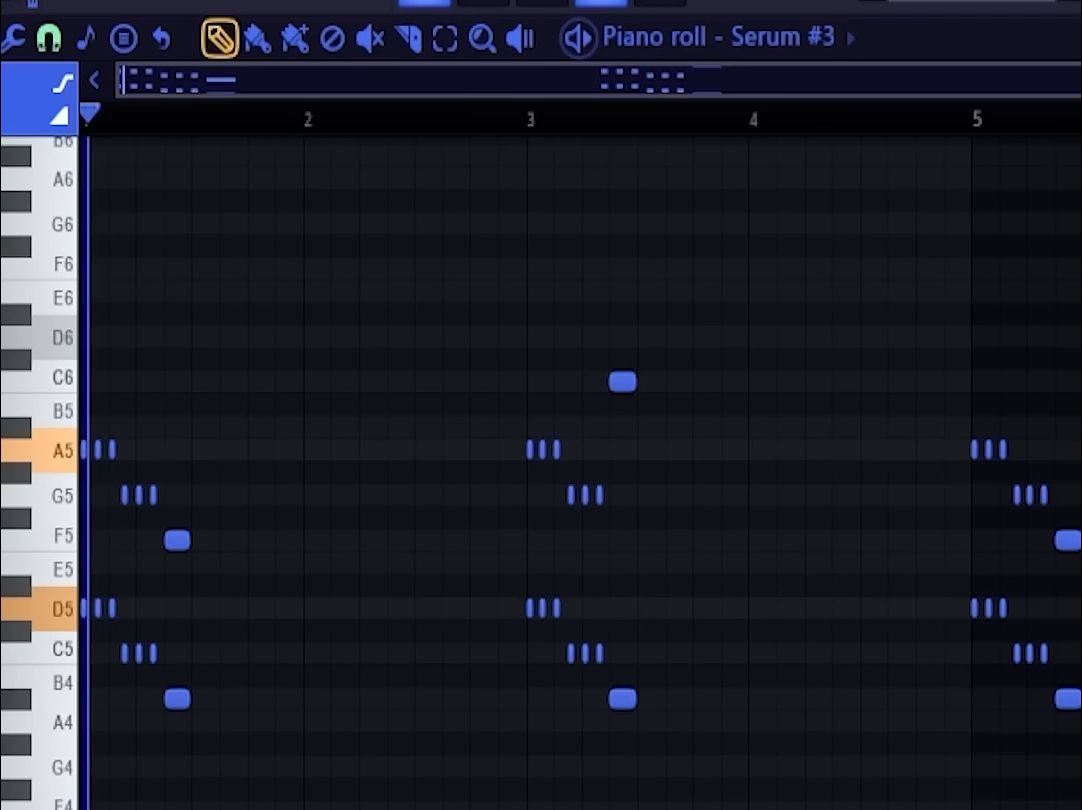1082x810 pixels.
Task: Activate the dashed-square Select tool
Action: [445, 39]
